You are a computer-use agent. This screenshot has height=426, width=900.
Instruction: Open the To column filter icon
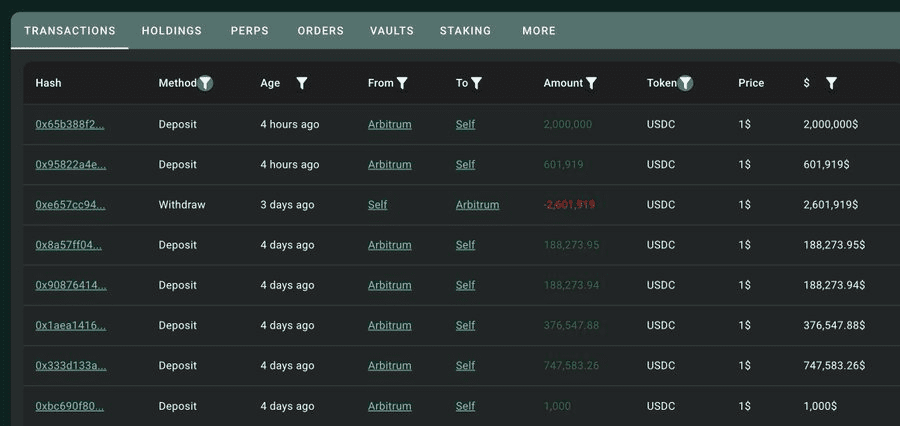(476, 83)
